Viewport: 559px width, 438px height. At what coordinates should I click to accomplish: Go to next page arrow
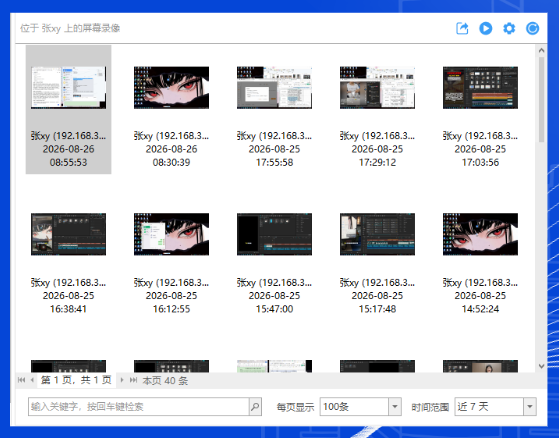point(122,380)
